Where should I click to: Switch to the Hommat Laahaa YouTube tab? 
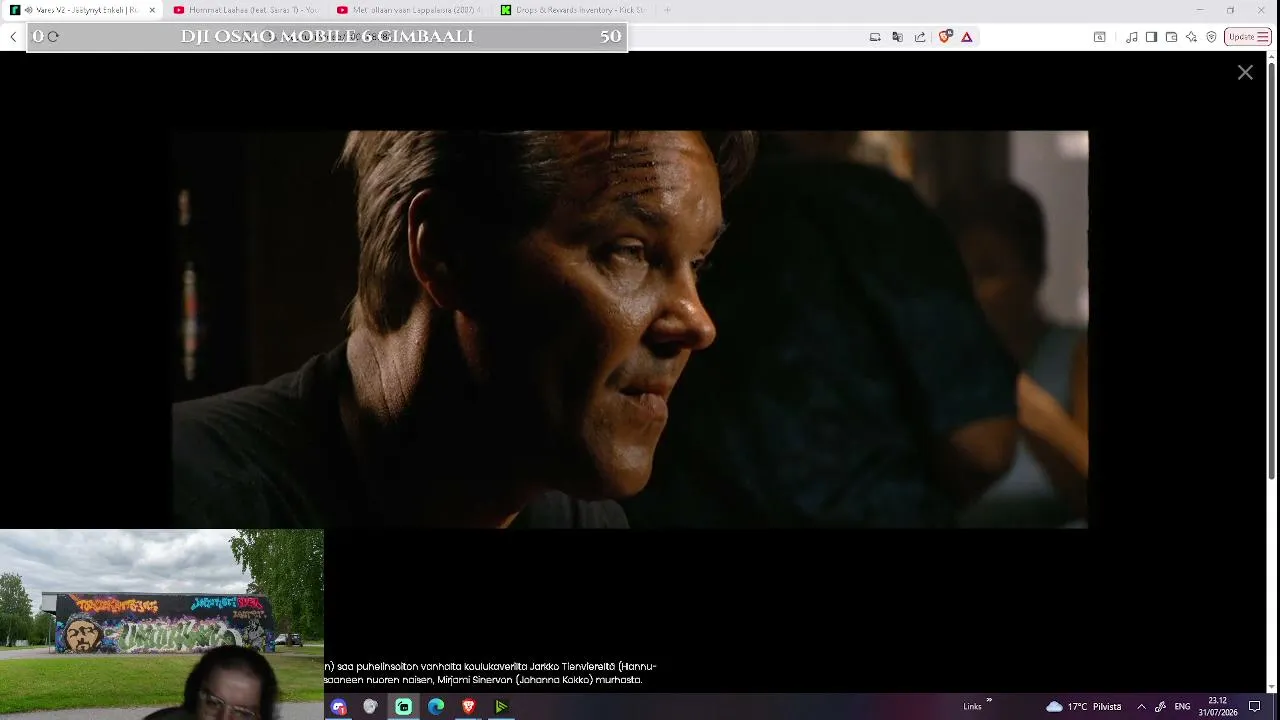click(247, 10)
